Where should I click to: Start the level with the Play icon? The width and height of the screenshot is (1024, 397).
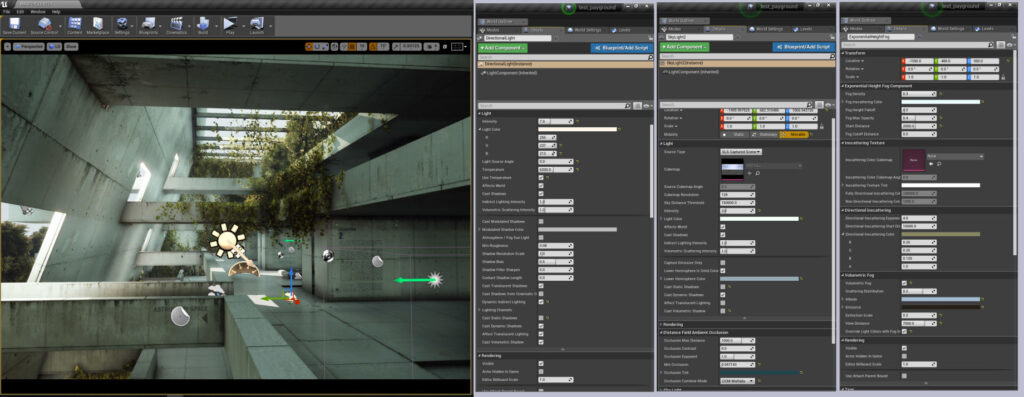[230, 25]
